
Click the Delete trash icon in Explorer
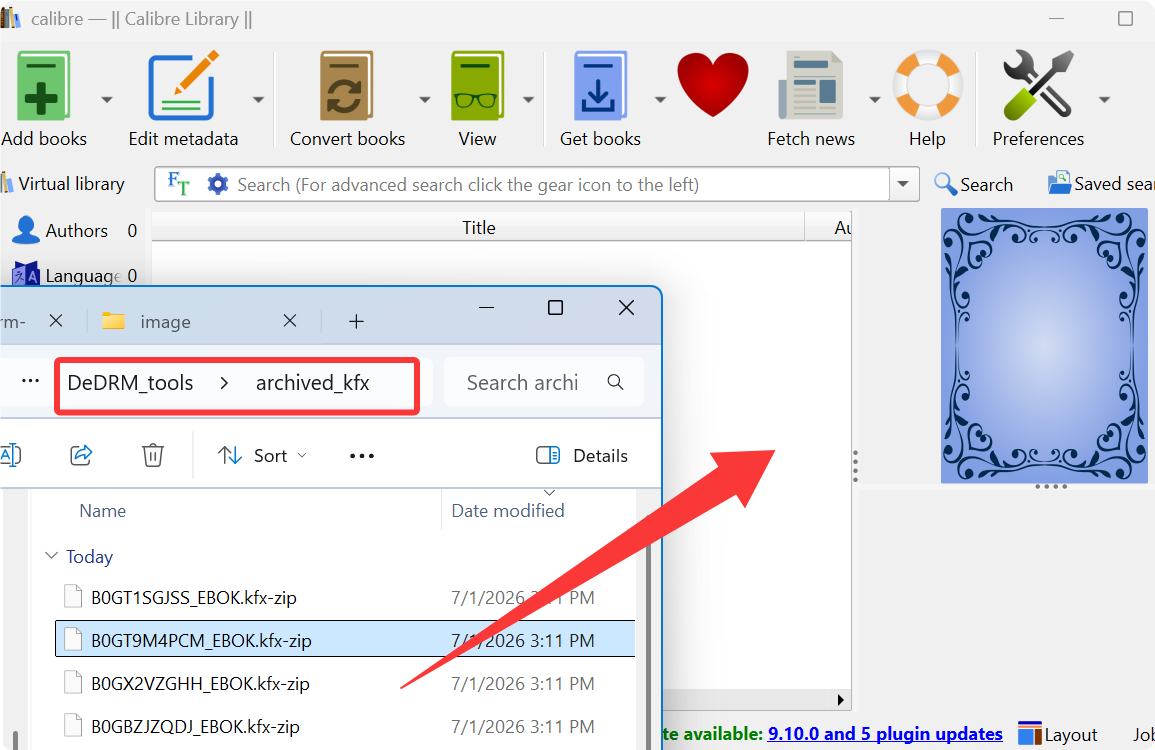pos(152,455)
